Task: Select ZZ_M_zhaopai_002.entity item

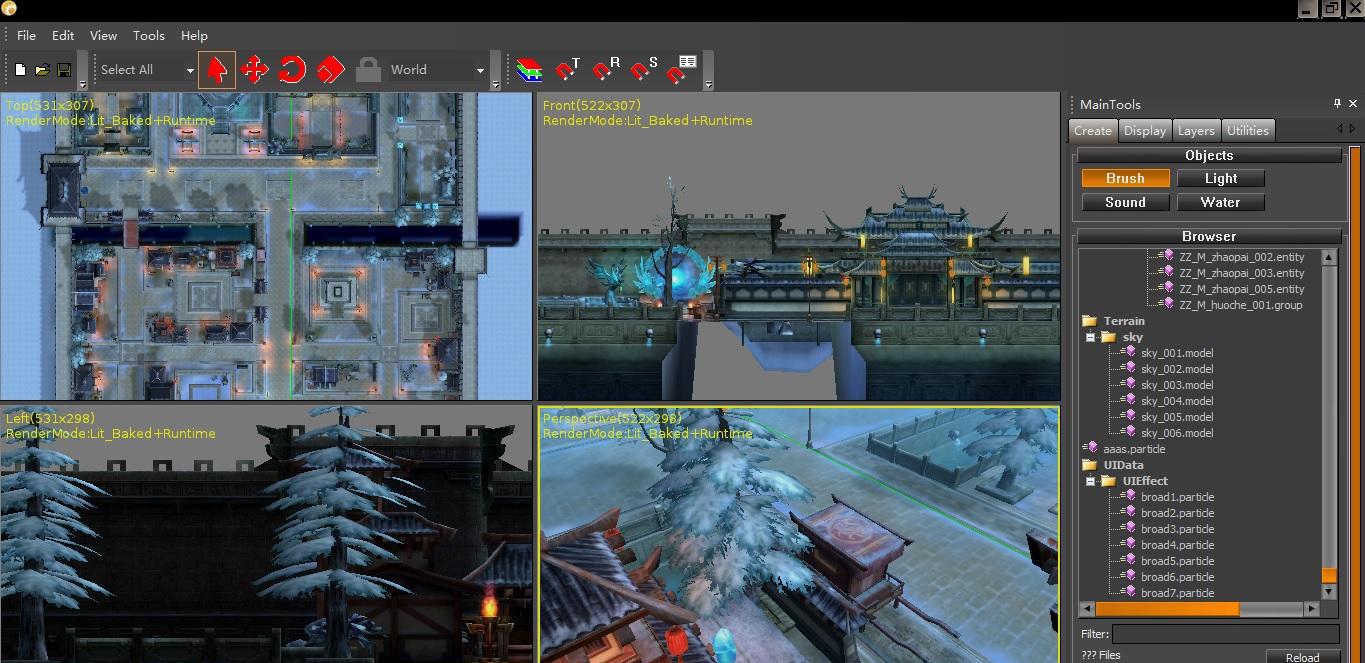Action: [x=1241, y=257]
